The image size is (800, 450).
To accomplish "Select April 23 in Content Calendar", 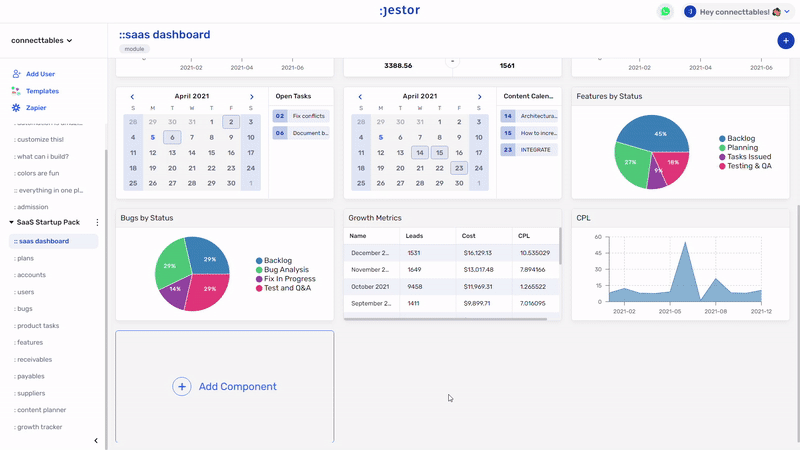I will tap(459, 168).
